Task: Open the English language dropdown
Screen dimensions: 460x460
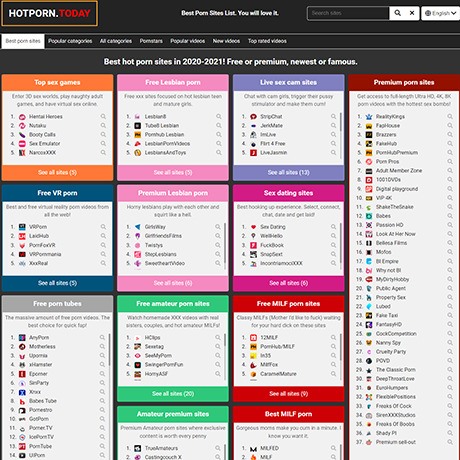Action: [x=441, y=13]
